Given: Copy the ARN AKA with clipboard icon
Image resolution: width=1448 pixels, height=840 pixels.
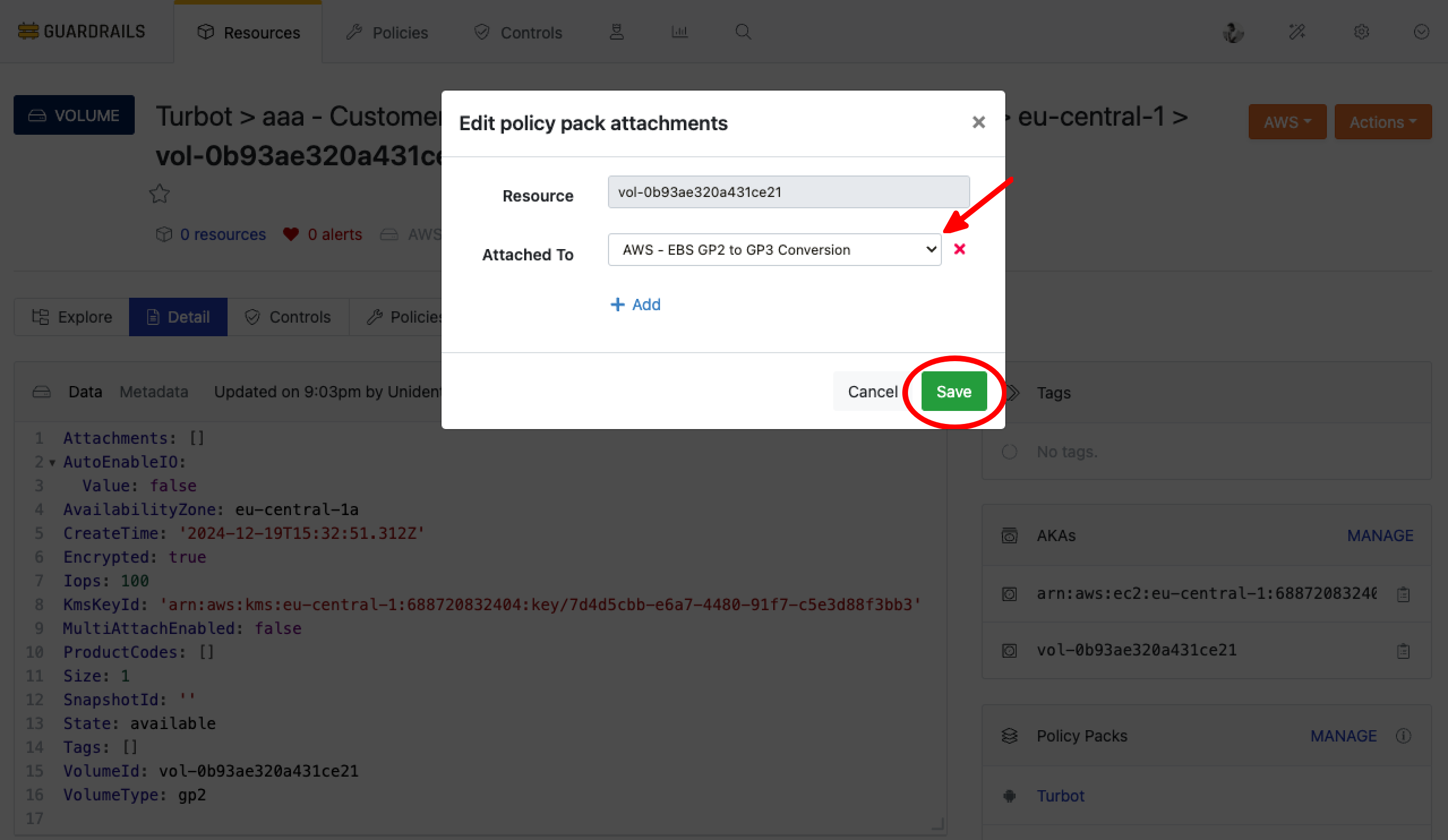Looking at the screenshot, I should 1403,594.
